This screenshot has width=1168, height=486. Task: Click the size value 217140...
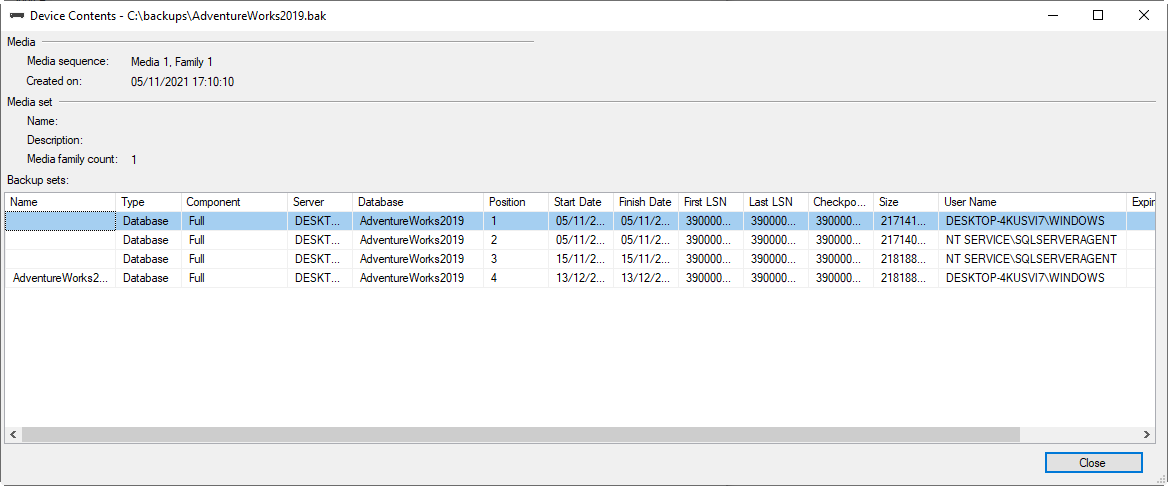tap(907, 240)
